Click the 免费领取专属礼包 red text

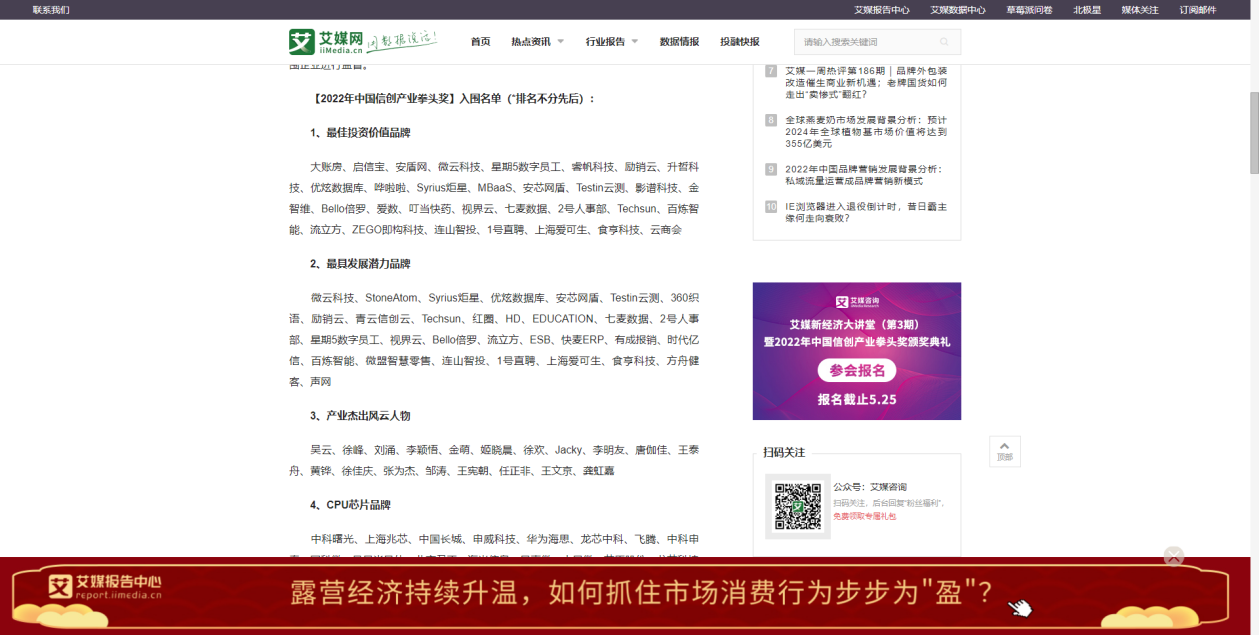864,516
